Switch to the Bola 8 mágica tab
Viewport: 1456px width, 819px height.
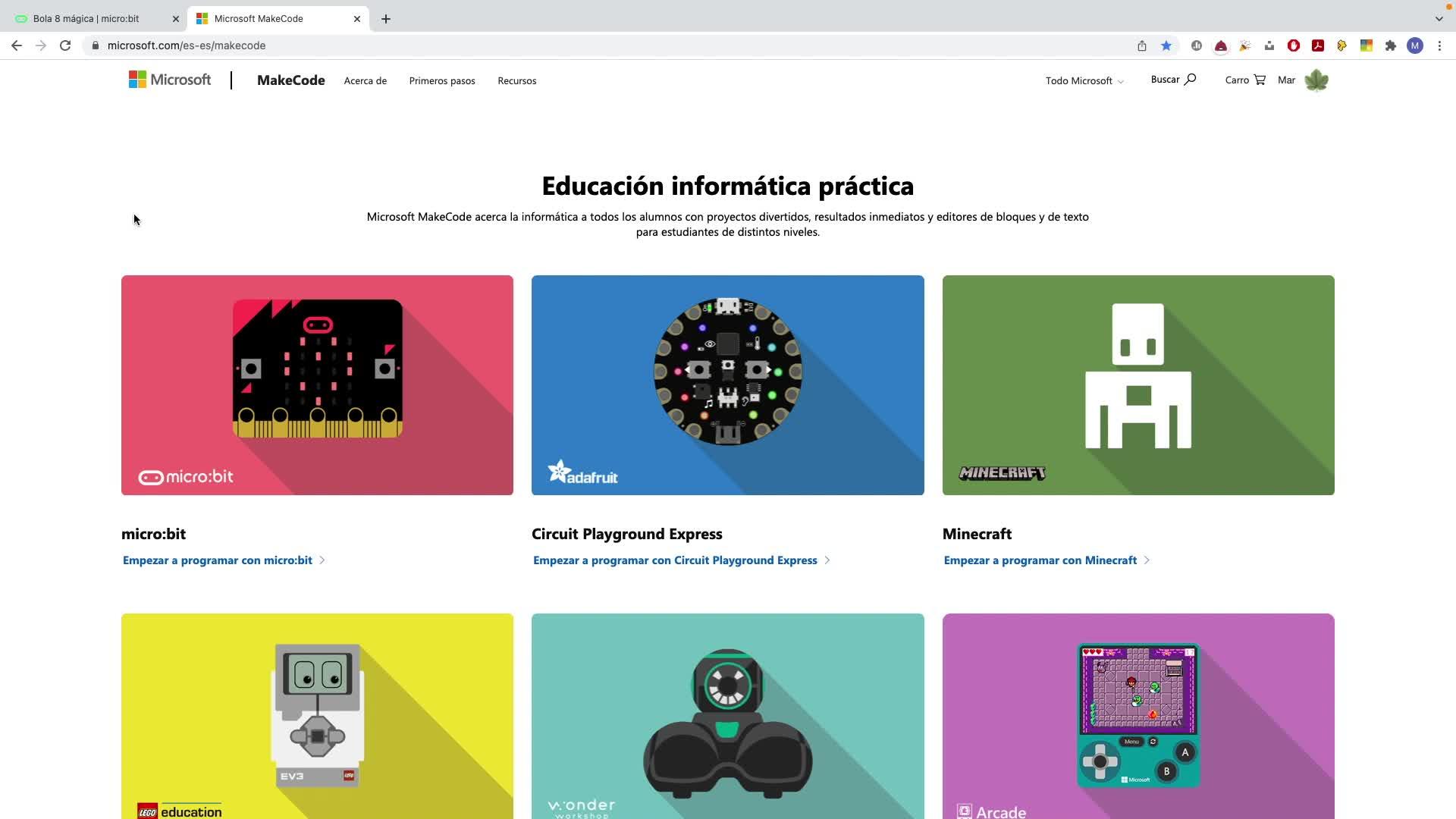point(95,19)
